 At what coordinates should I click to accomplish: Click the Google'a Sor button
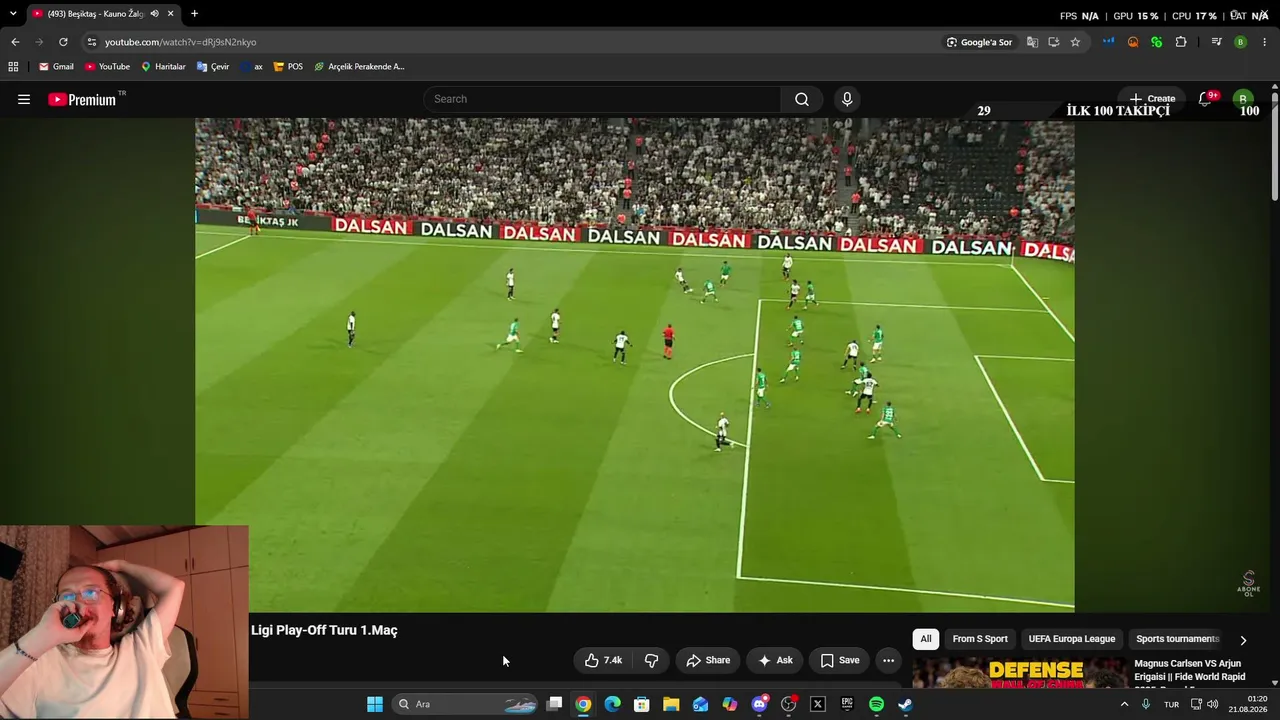[980, 42]
